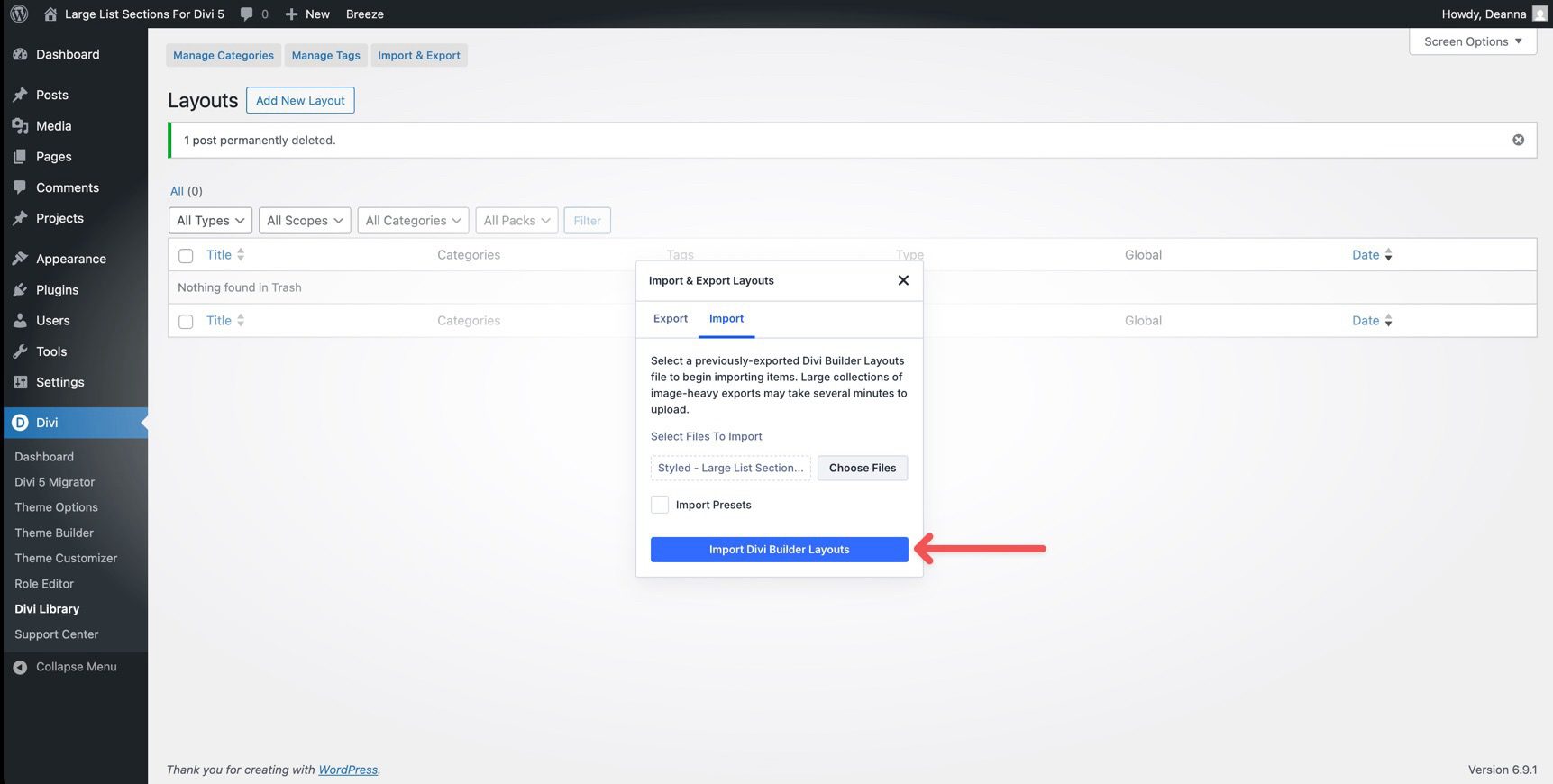Click the Choose Files button
Viewport: 1553px width, 784px height.
(863, 468)
